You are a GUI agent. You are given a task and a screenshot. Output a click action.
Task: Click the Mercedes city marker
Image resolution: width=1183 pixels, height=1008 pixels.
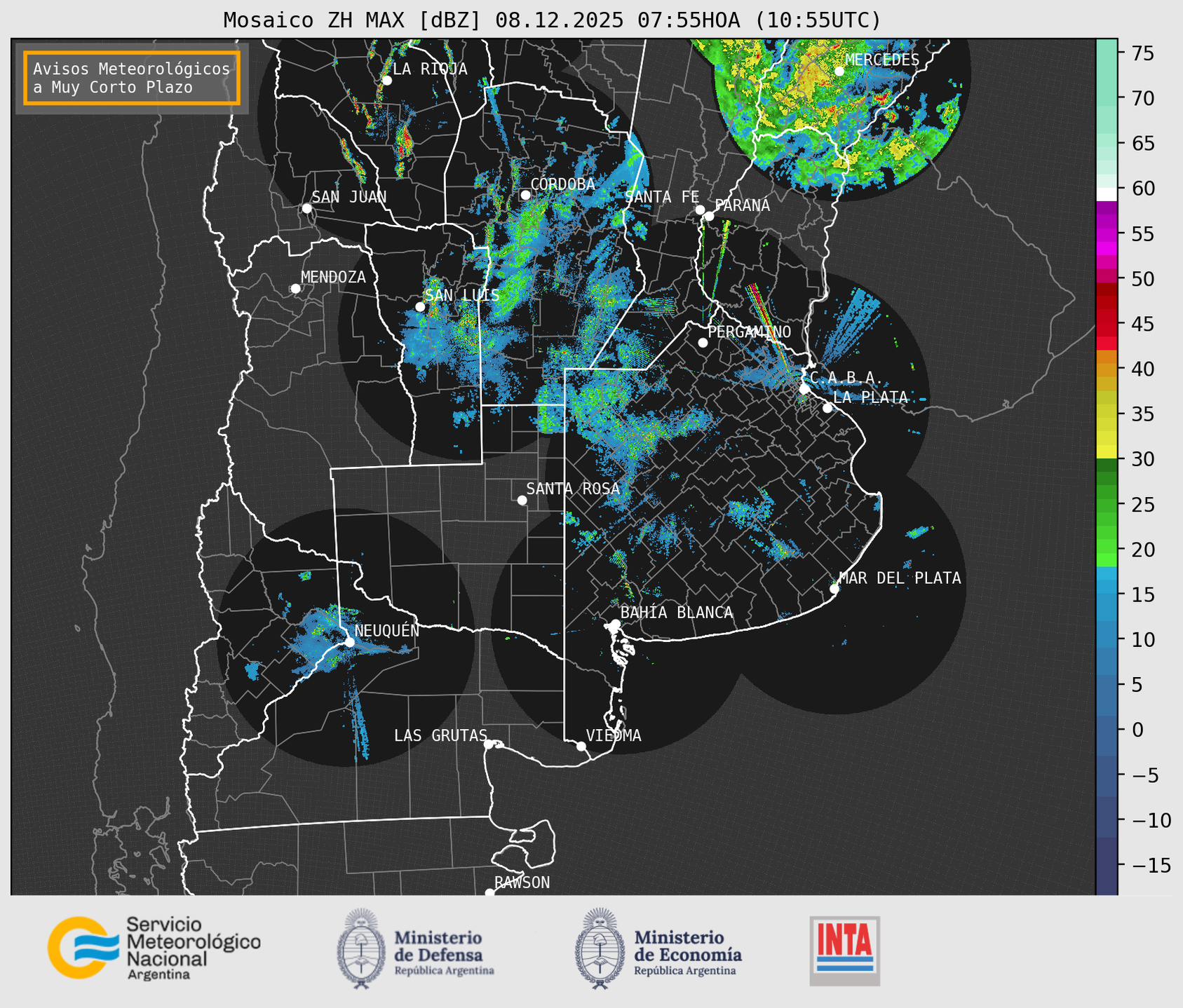(839, 71)
